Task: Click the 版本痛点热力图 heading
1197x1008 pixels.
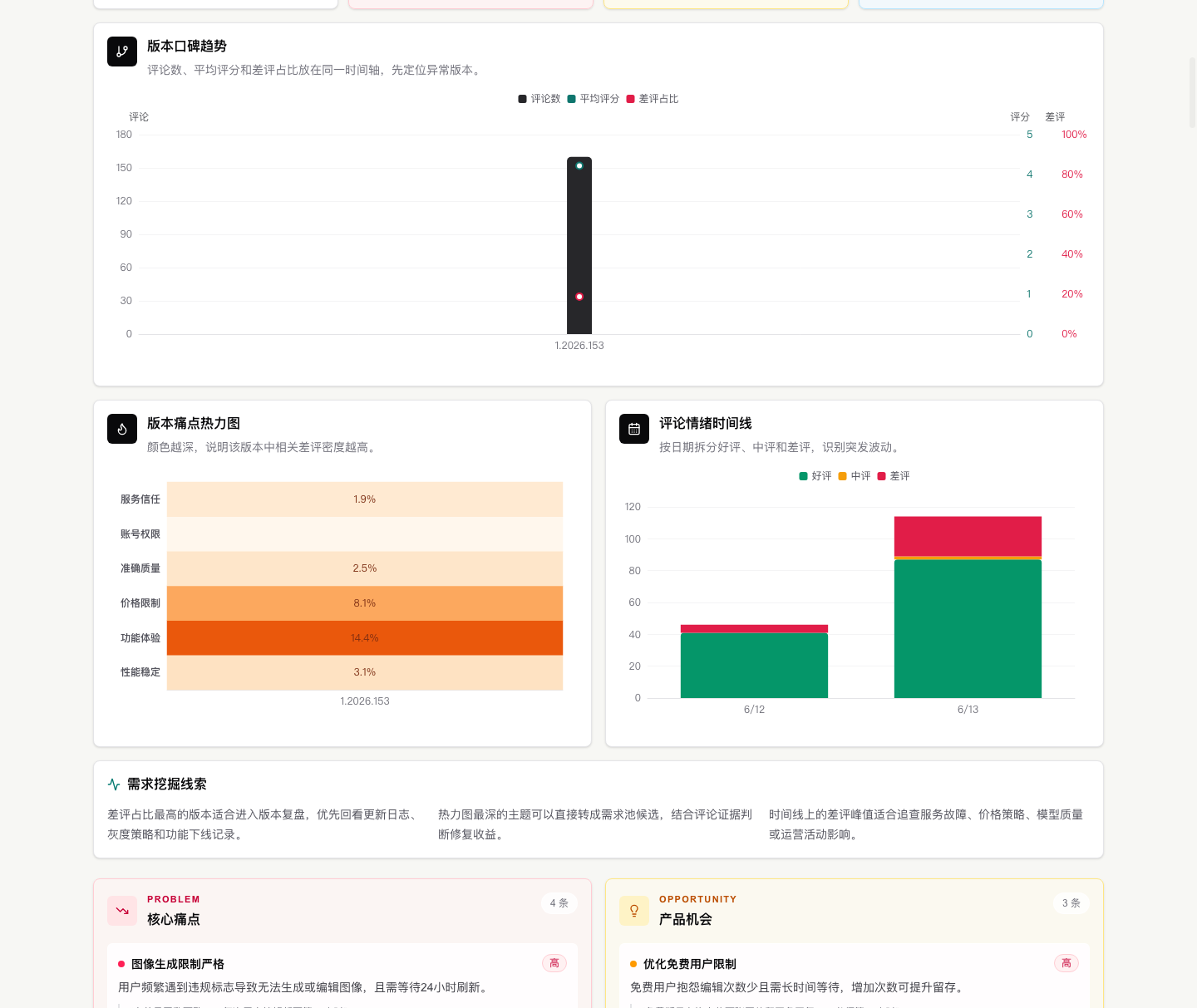Action: tap(194, 424)
